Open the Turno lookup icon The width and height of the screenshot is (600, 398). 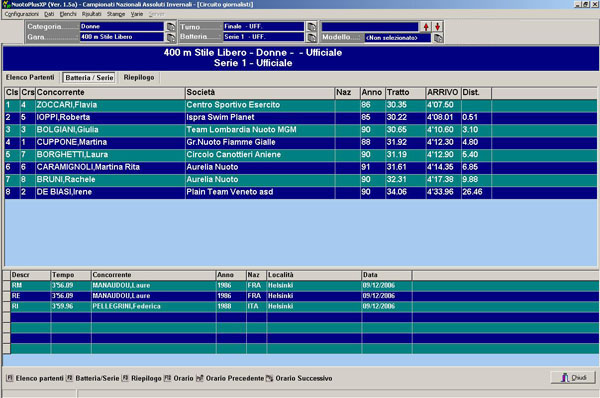312,26
